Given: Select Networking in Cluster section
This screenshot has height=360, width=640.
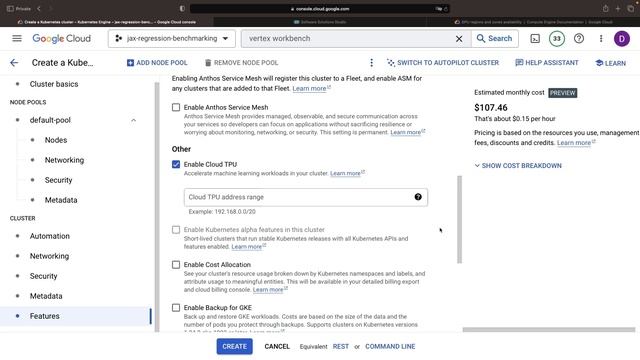Looking at the screenshot, I should [49, 256].
